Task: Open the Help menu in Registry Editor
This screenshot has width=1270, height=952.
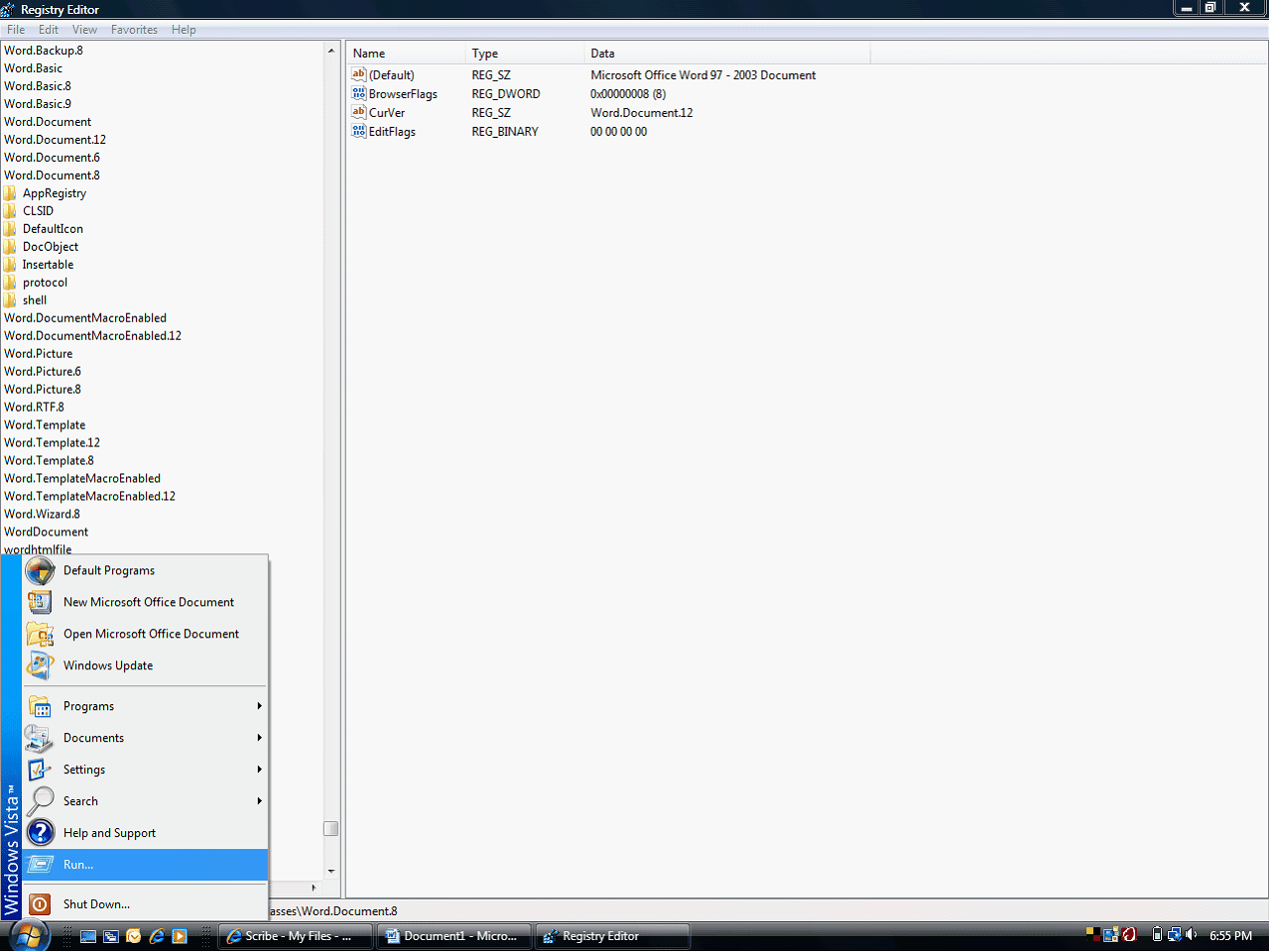Action: (x=184, y=30)
